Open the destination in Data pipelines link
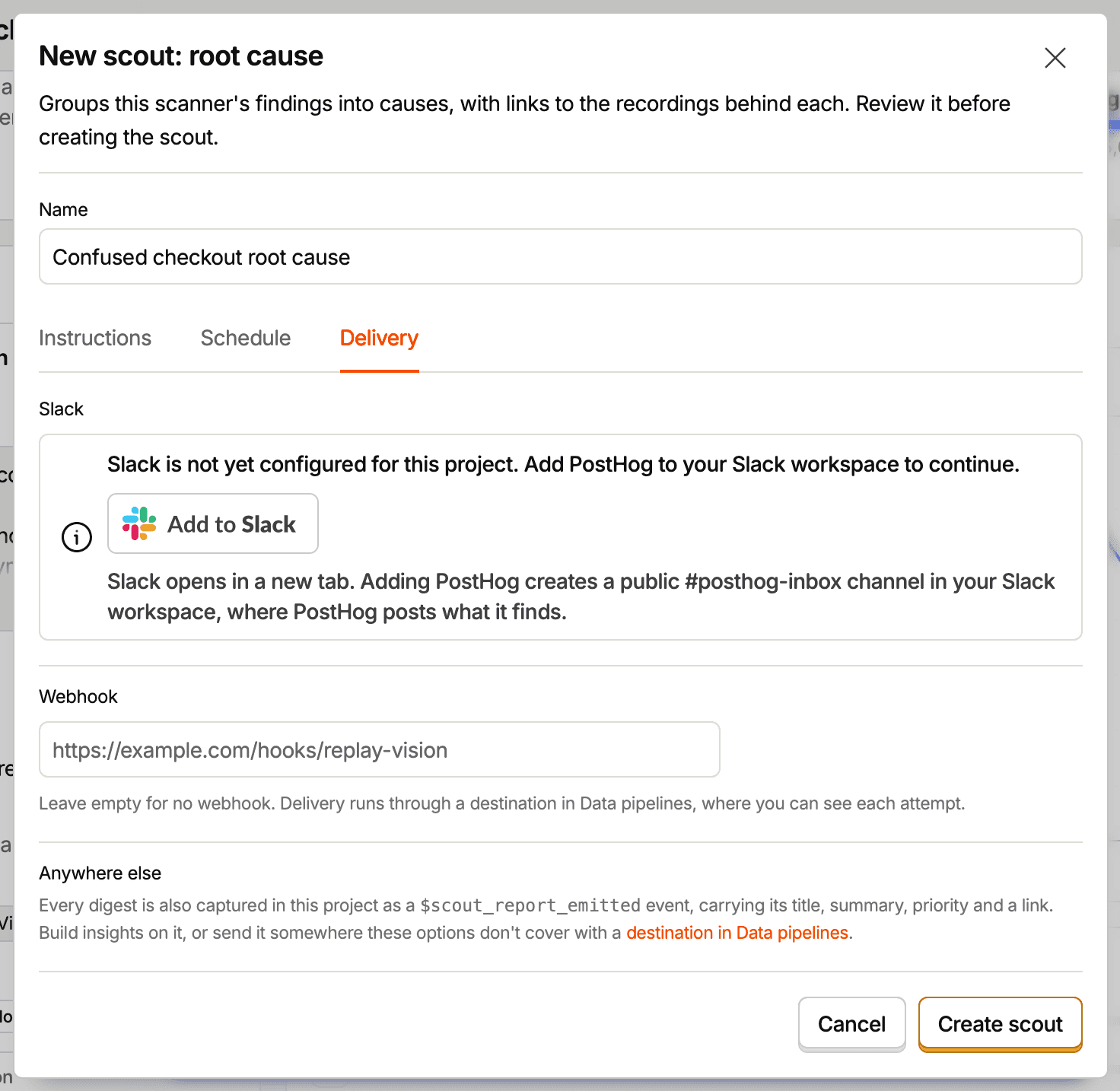 (737, 933)
